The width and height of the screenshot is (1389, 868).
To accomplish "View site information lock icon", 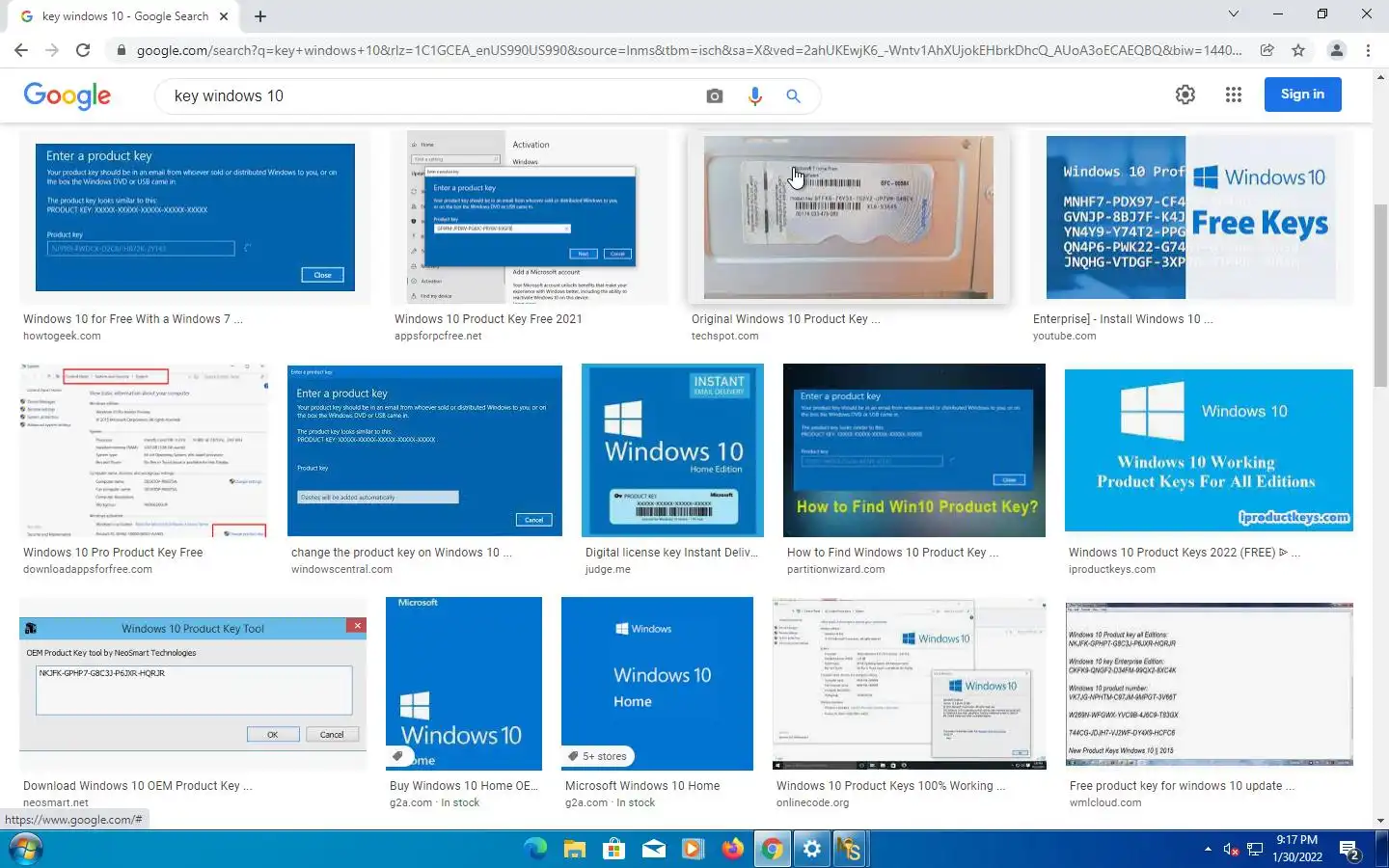I will pos(121,50).
